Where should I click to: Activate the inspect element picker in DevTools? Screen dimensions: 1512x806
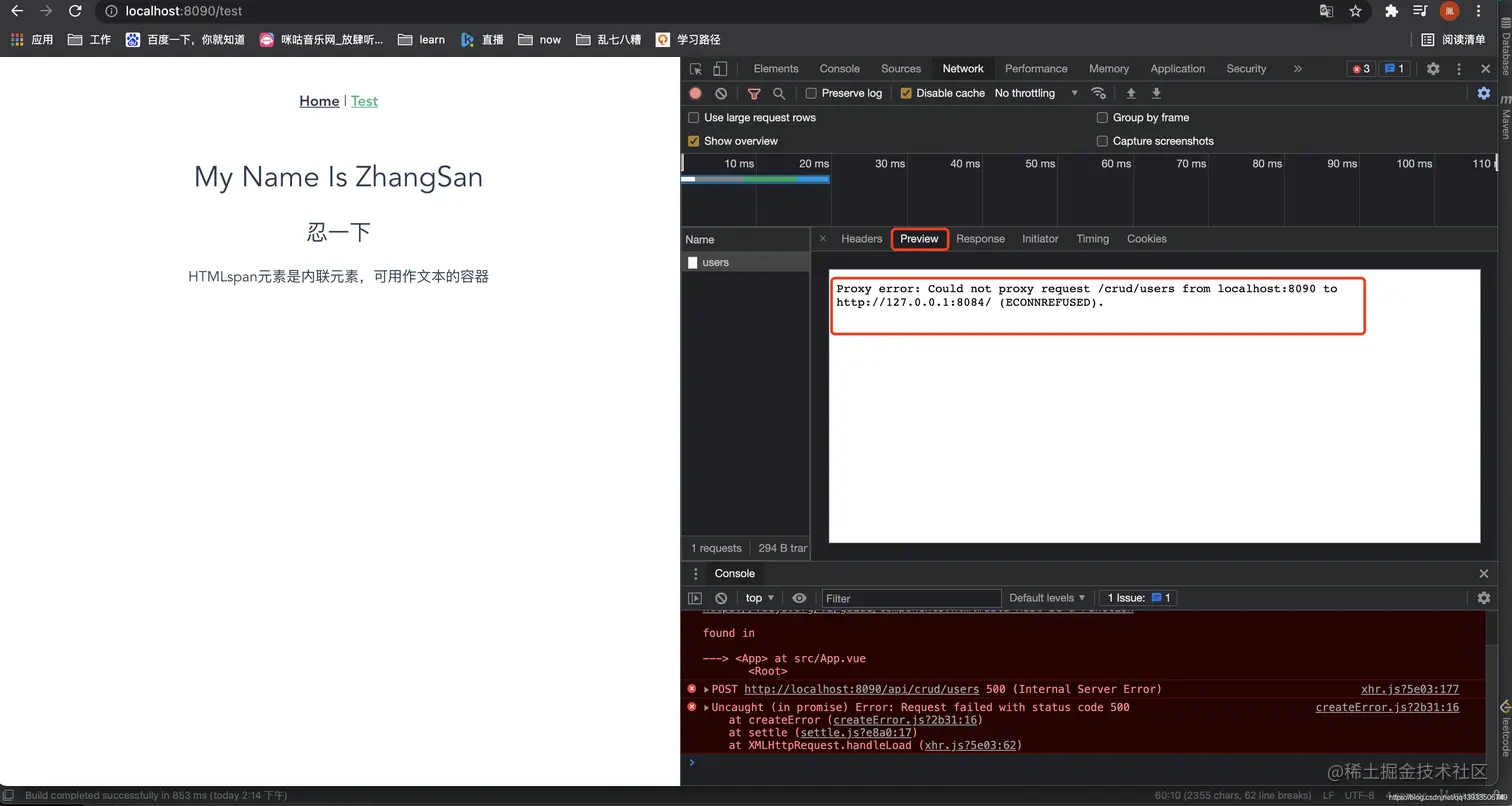[696, 69]
